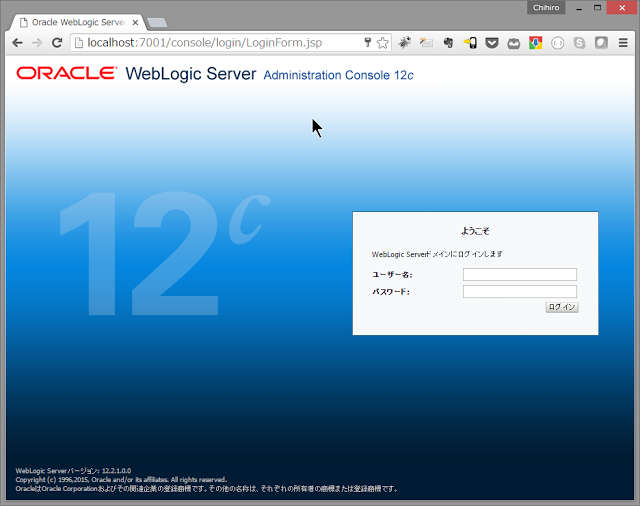
Task: Focus the パスワード (password) input field
Action: [x=520, y=291]
